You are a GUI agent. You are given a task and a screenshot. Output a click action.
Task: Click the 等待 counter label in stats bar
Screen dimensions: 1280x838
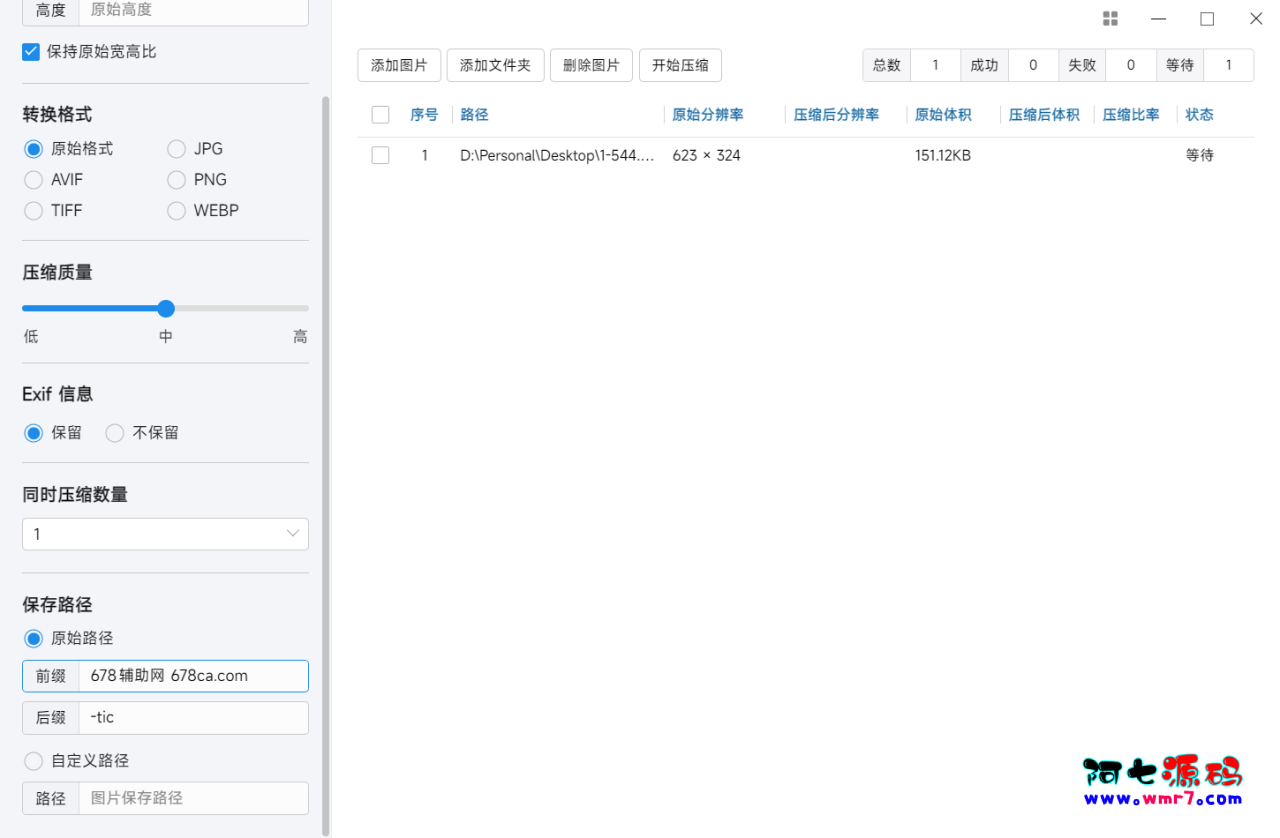(x=1180, y=65)
